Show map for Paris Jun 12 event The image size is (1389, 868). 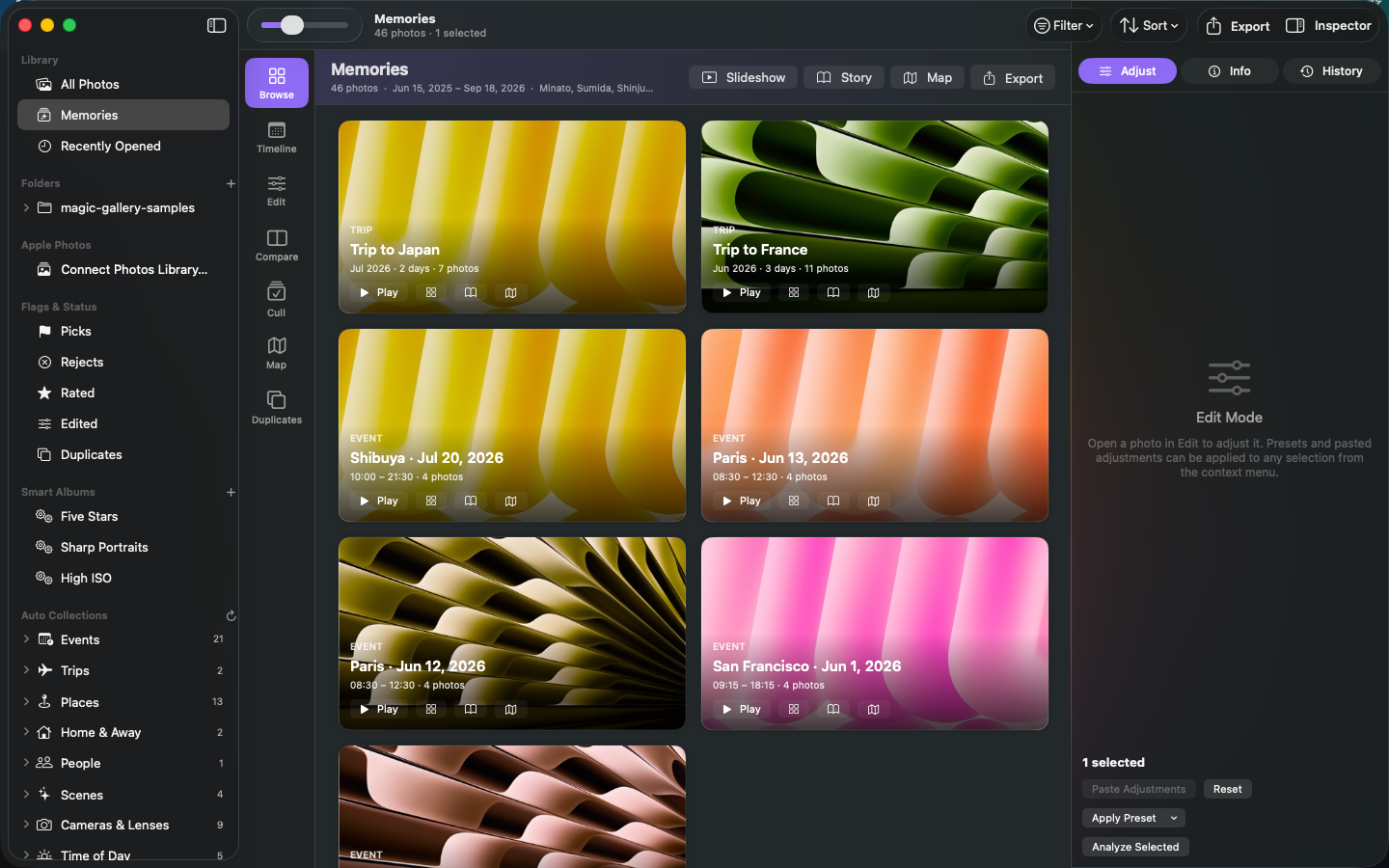[x=510, y=709]
